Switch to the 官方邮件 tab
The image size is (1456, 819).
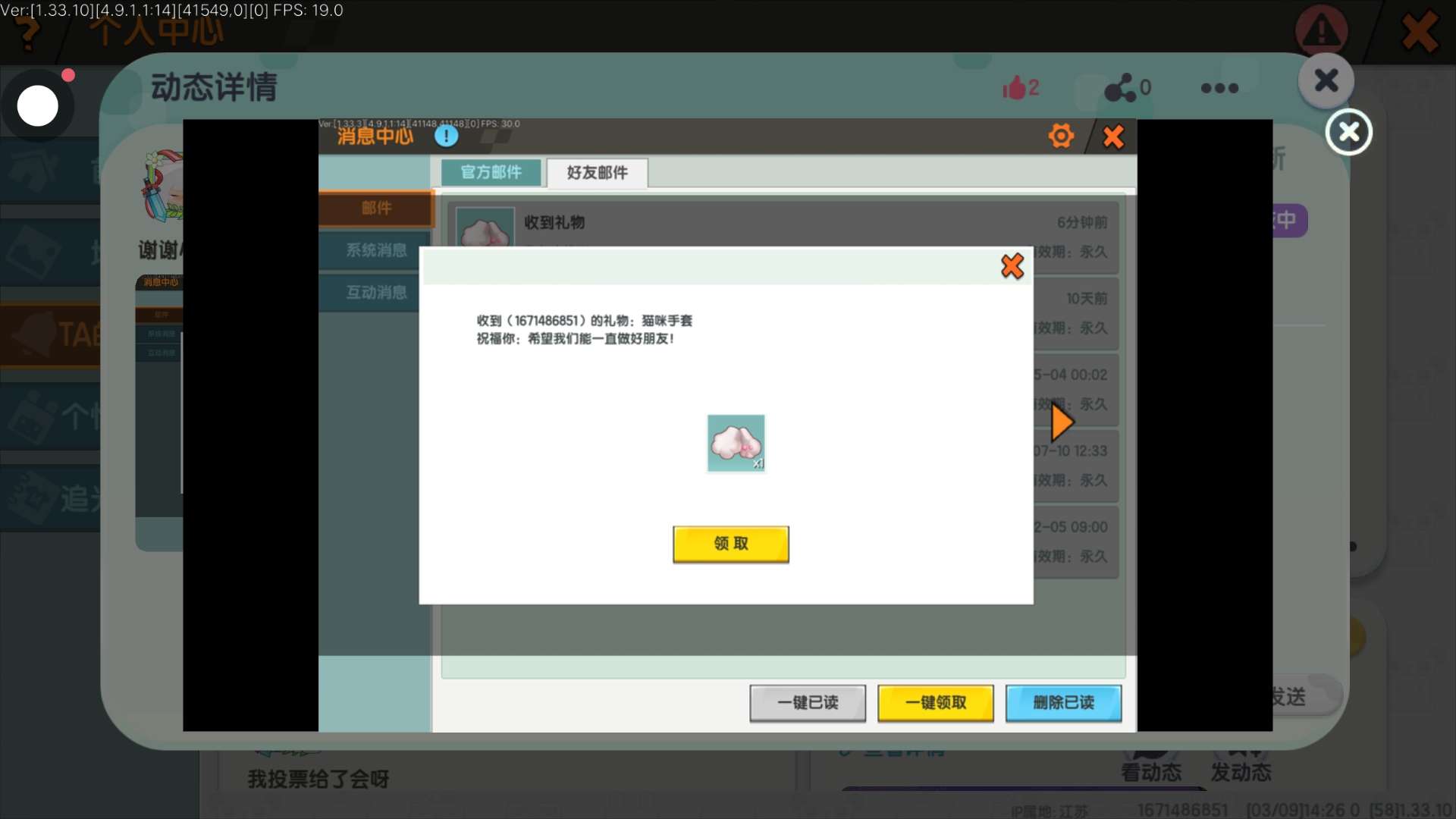click(491, 172)
